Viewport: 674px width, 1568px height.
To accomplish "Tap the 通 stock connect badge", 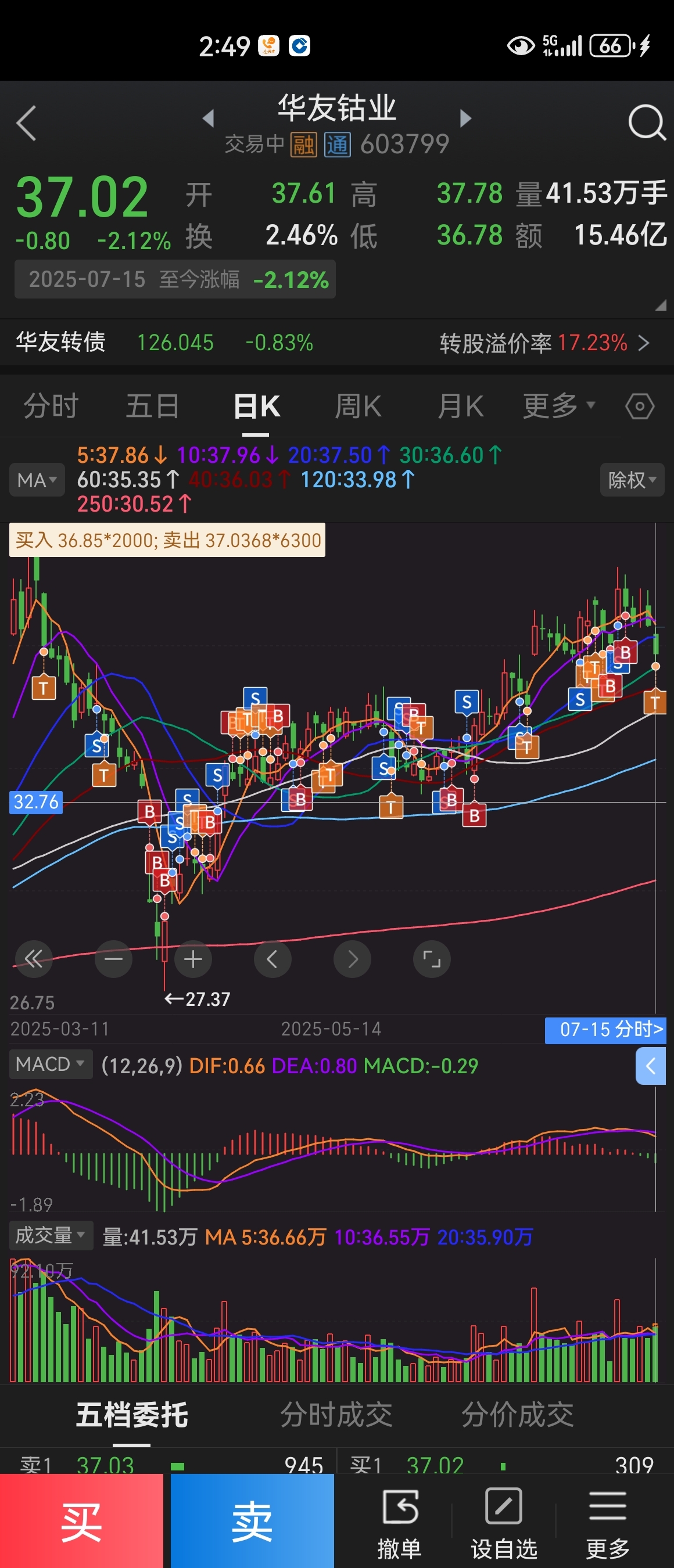I will (x=338, y=145).
